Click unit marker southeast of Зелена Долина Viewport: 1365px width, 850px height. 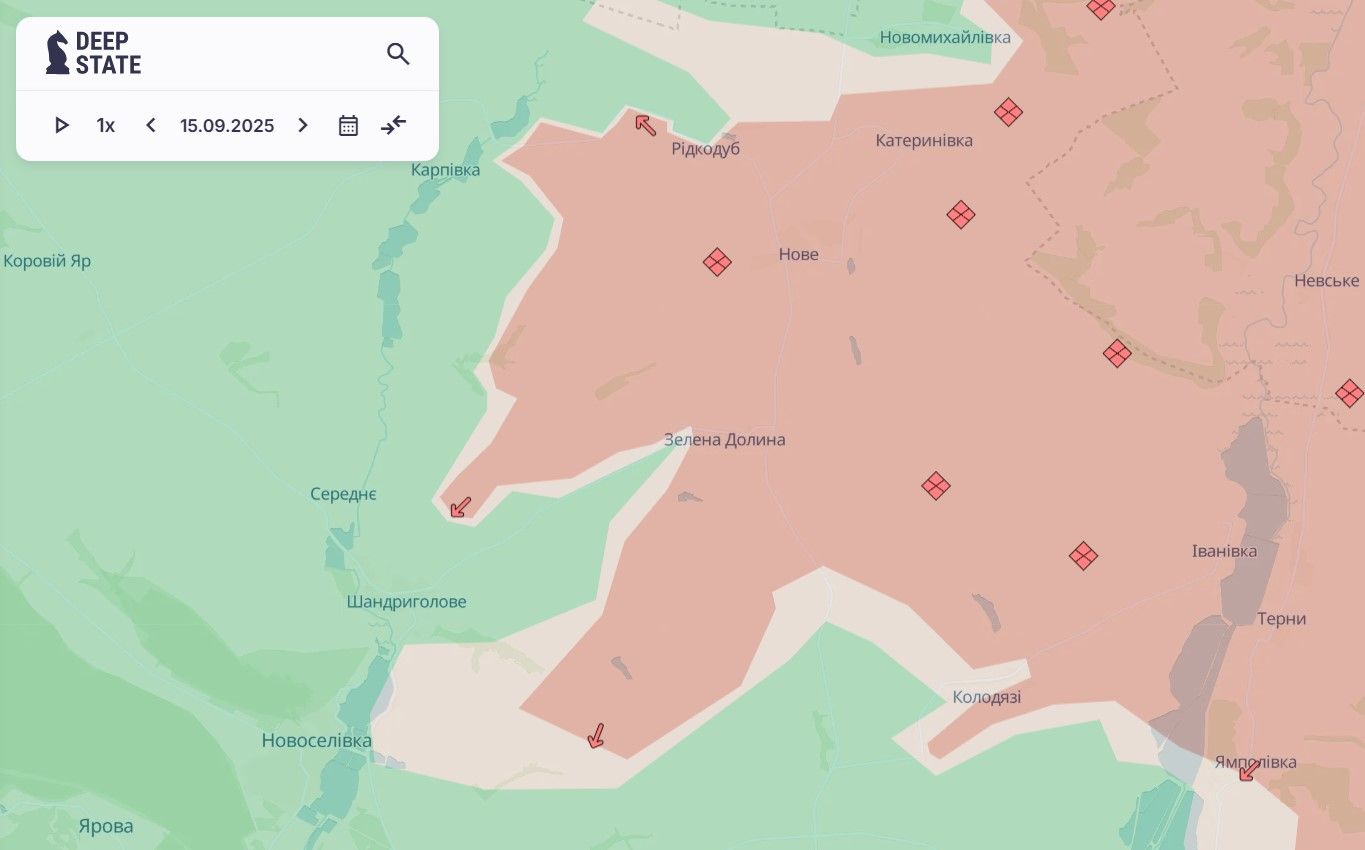tap(936, 486)
